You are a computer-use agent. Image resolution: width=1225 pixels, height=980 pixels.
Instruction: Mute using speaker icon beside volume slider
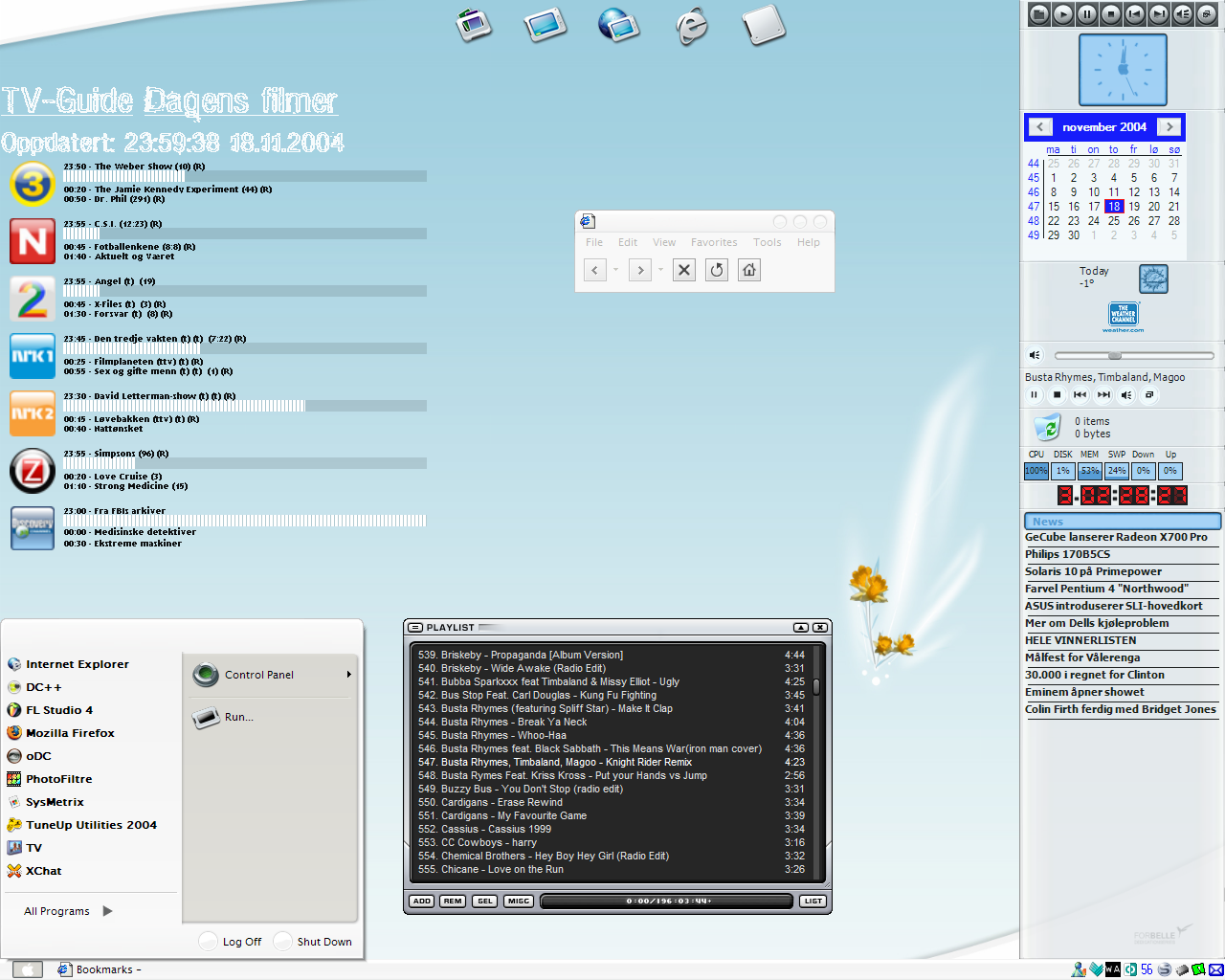point(1035,355)
